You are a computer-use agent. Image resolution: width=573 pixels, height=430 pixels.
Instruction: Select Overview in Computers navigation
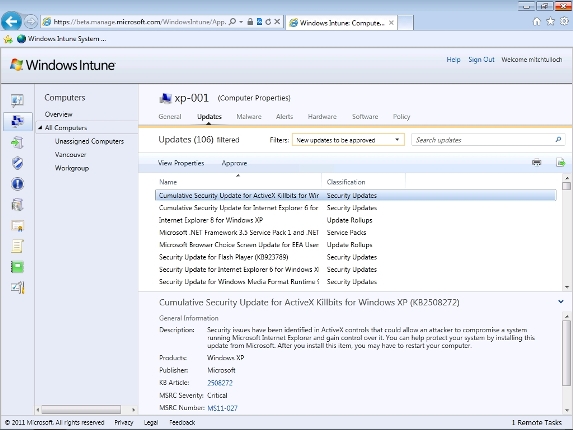click(58, 114)
